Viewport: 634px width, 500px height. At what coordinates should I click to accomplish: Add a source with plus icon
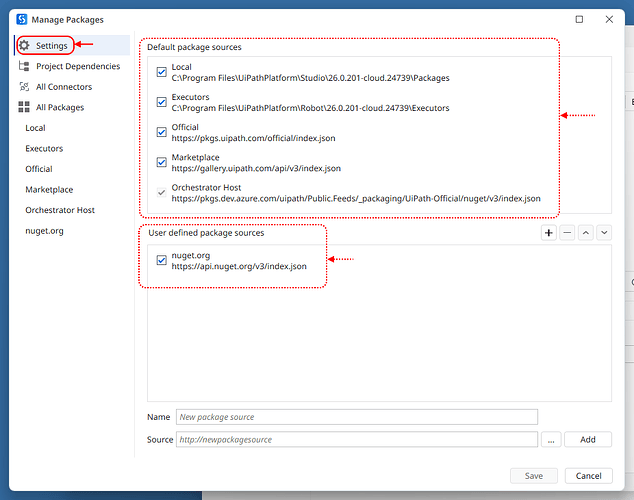549,233
